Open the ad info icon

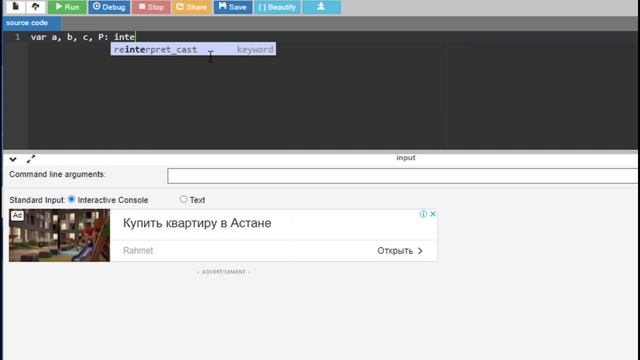423,214
